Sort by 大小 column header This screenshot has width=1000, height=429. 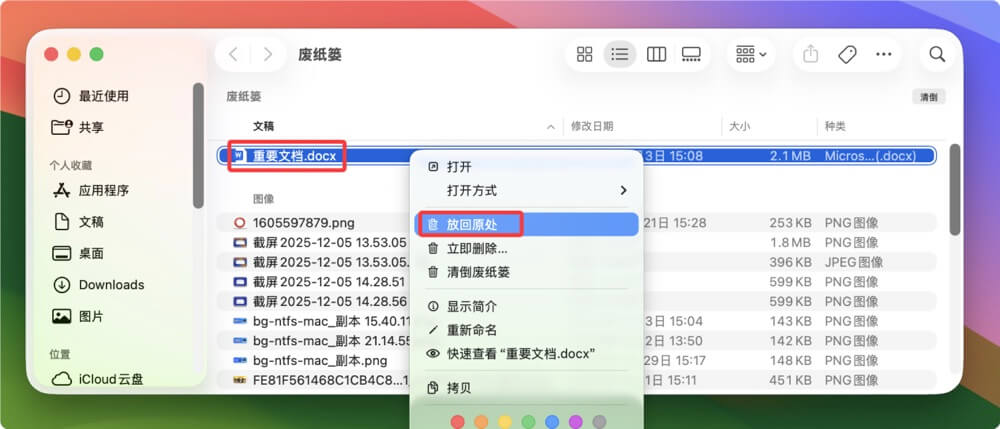[740, 126]
